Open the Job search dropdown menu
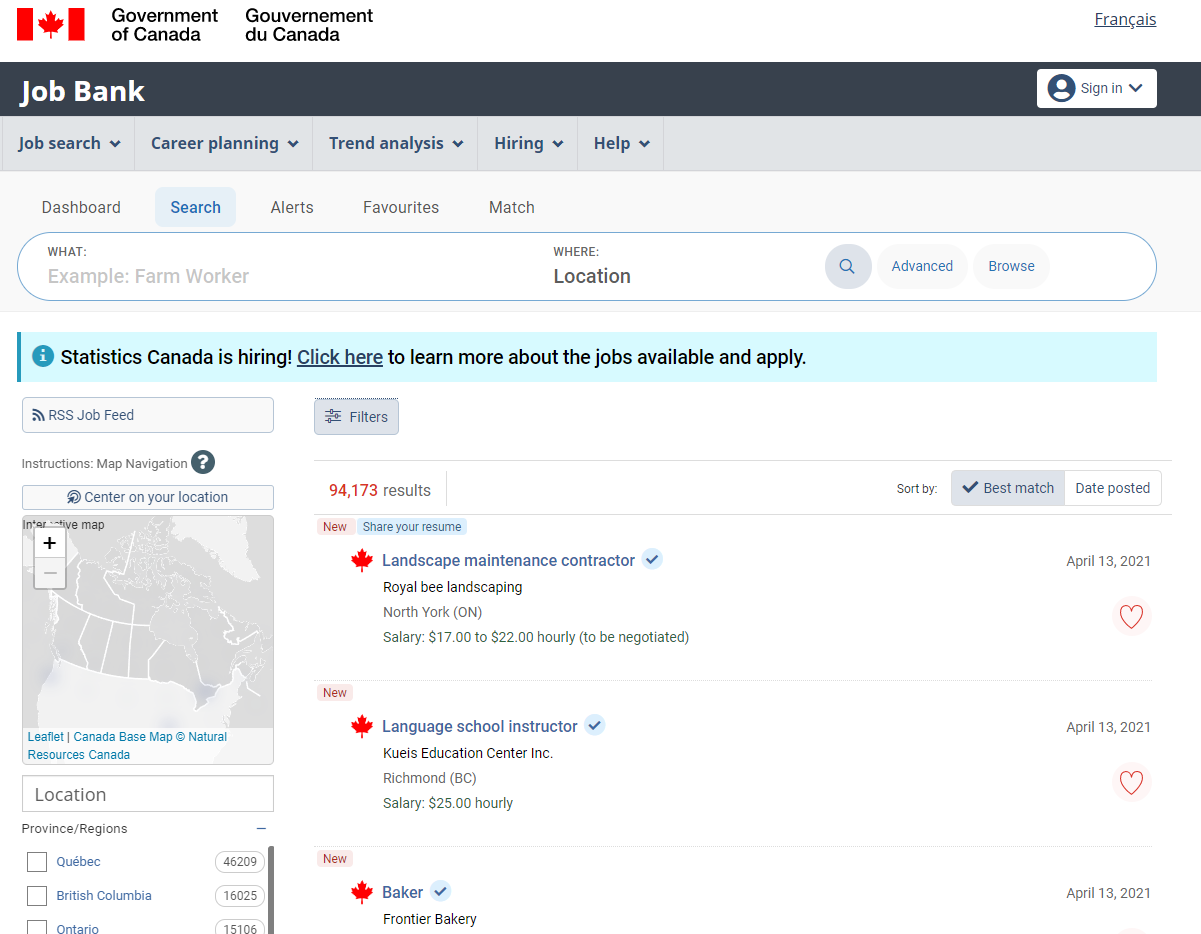The width and height of the screenshot is (1201, 934). [x=69, y=143]
